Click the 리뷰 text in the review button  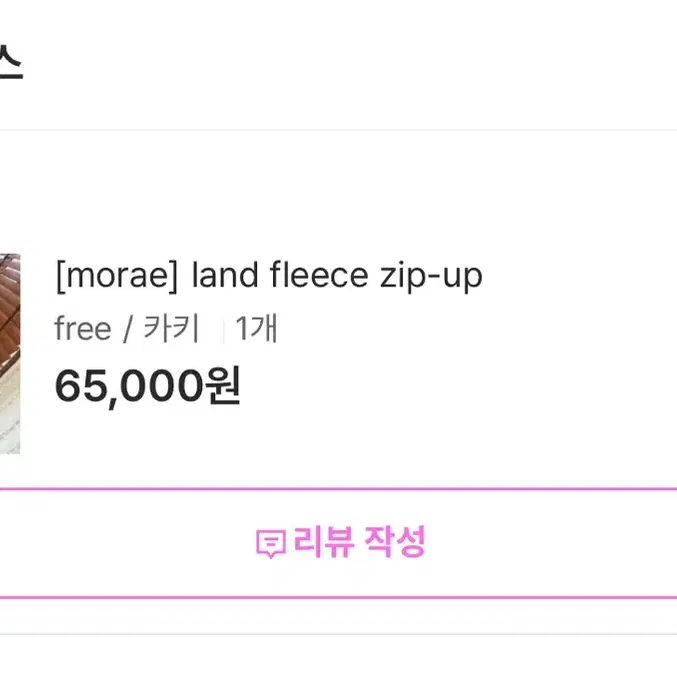[x=319, y=542]
